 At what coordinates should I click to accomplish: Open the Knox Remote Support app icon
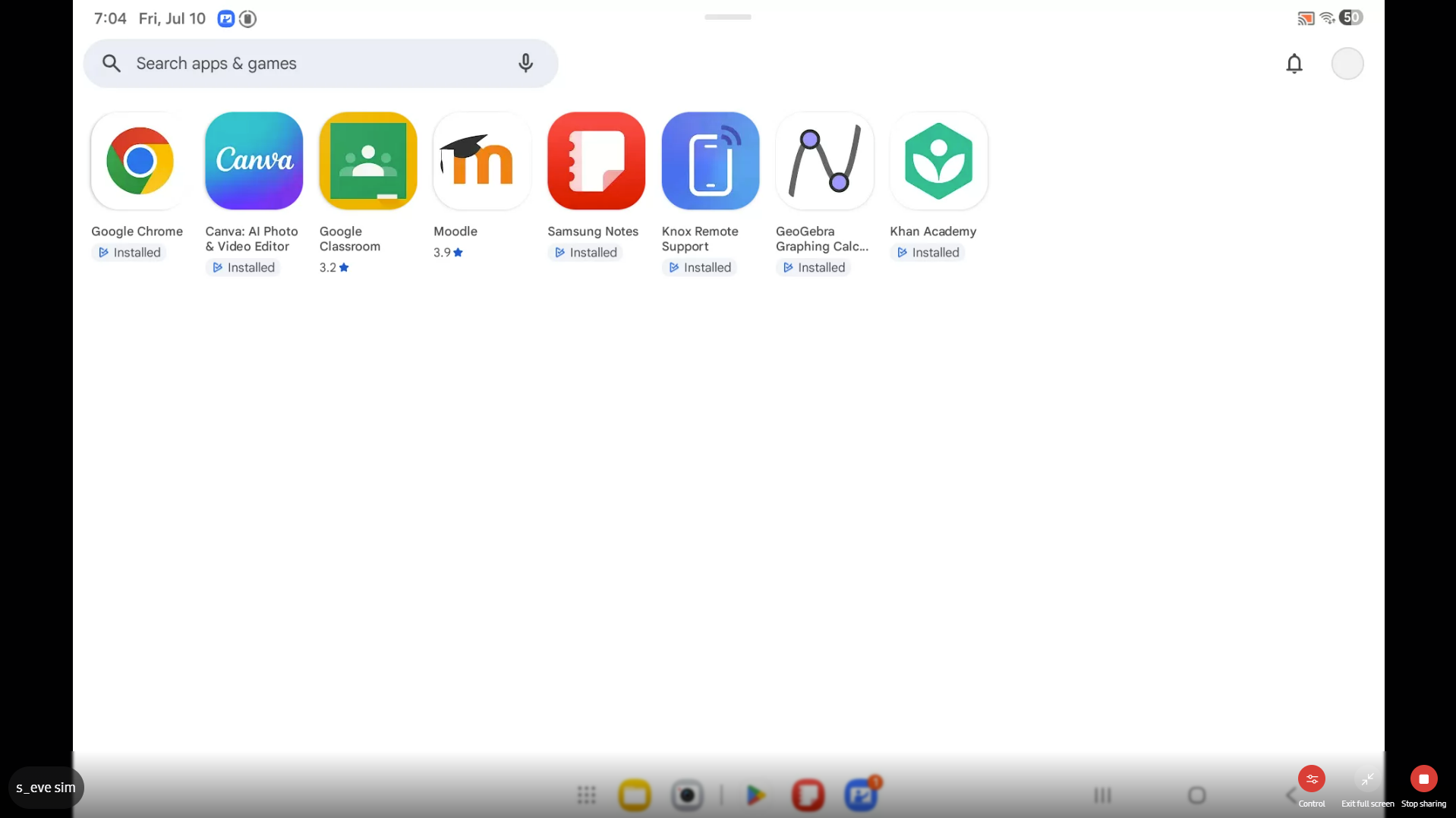click(x=711, y=161)
